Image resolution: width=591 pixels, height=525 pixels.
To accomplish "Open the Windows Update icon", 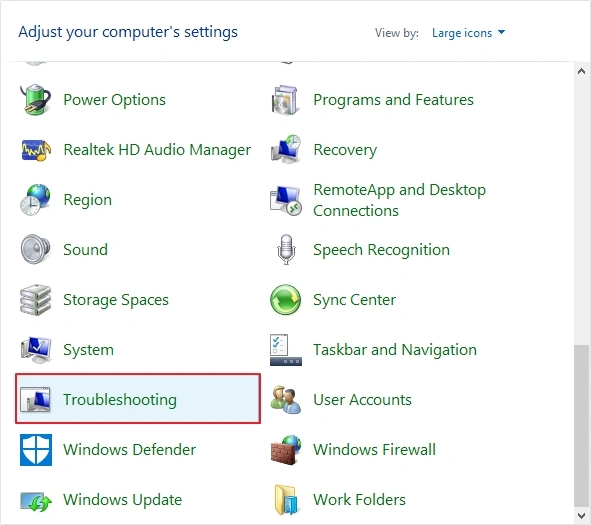I will [x=35, y=501].
